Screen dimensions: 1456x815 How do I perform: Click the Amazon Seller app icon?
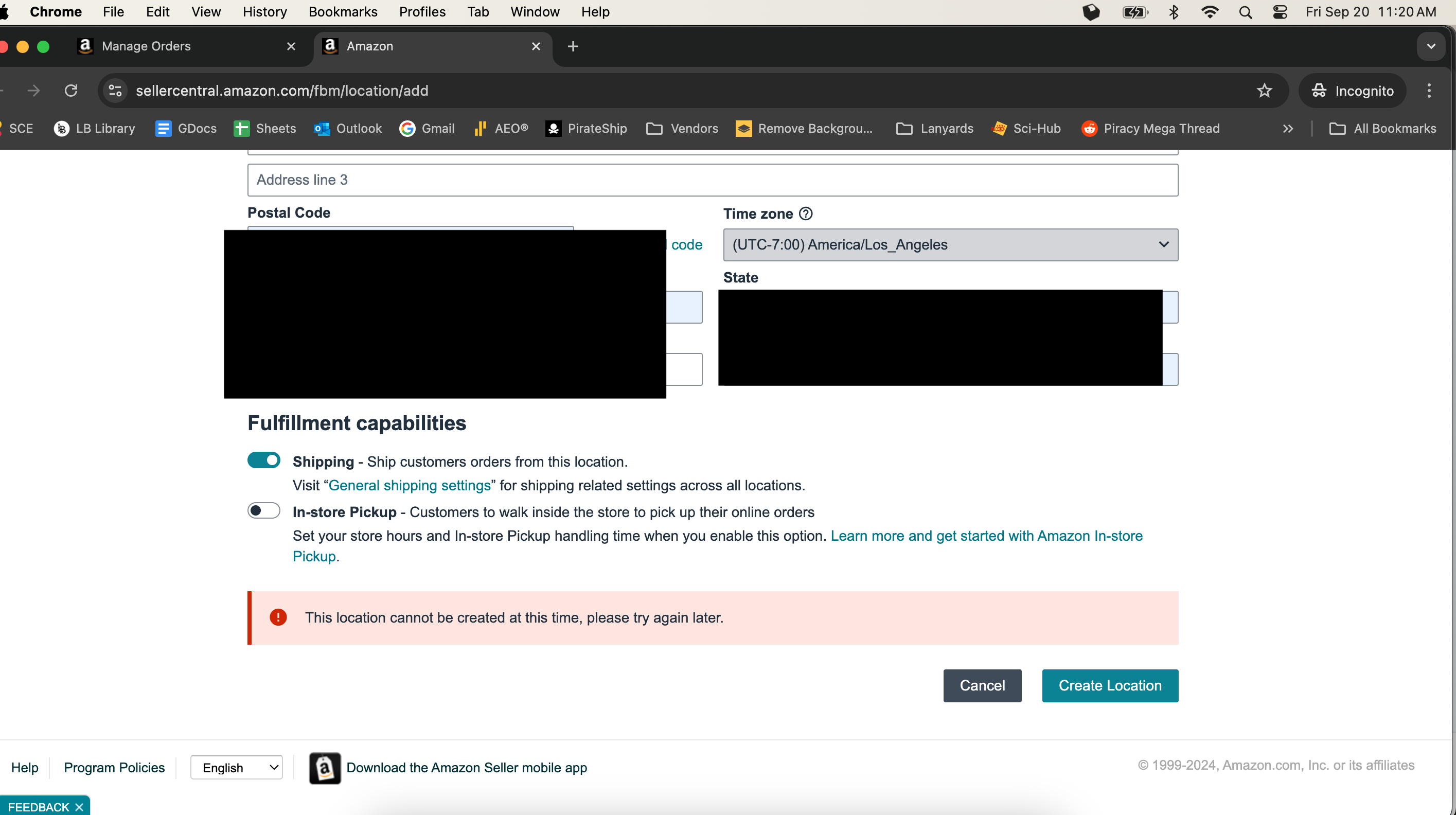point(325,768)
